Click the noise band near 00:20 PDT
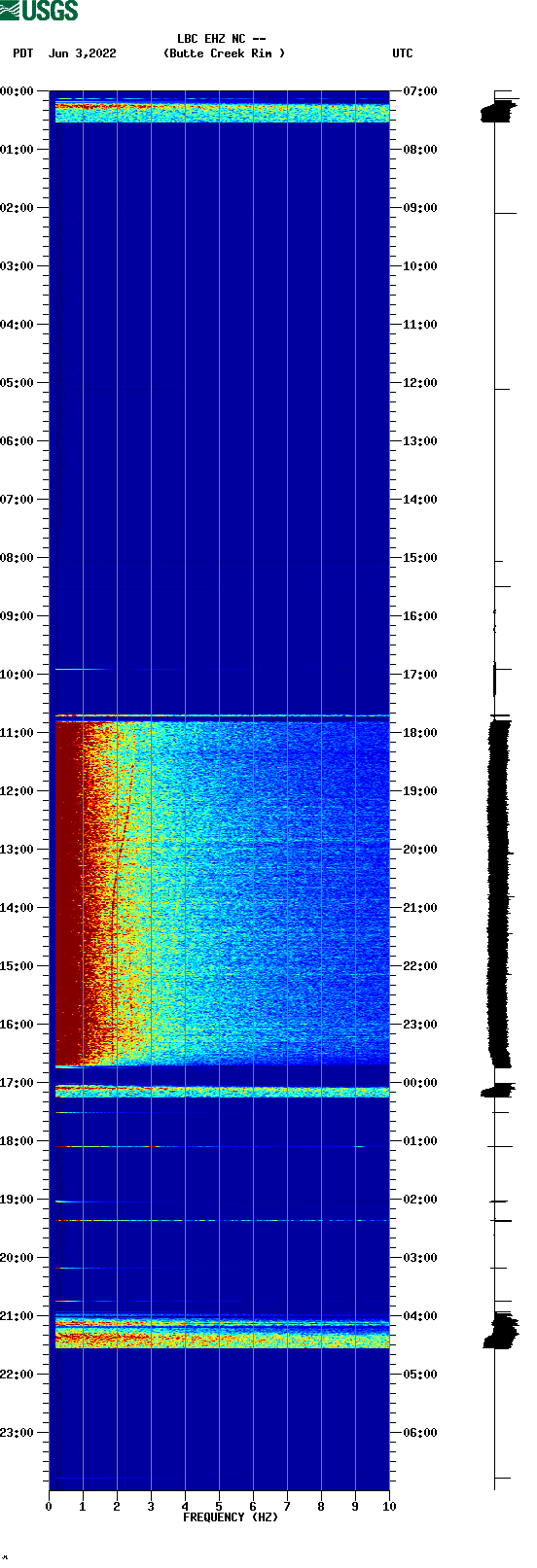The width and height of the screenshot is (537, 1568). 222,112
